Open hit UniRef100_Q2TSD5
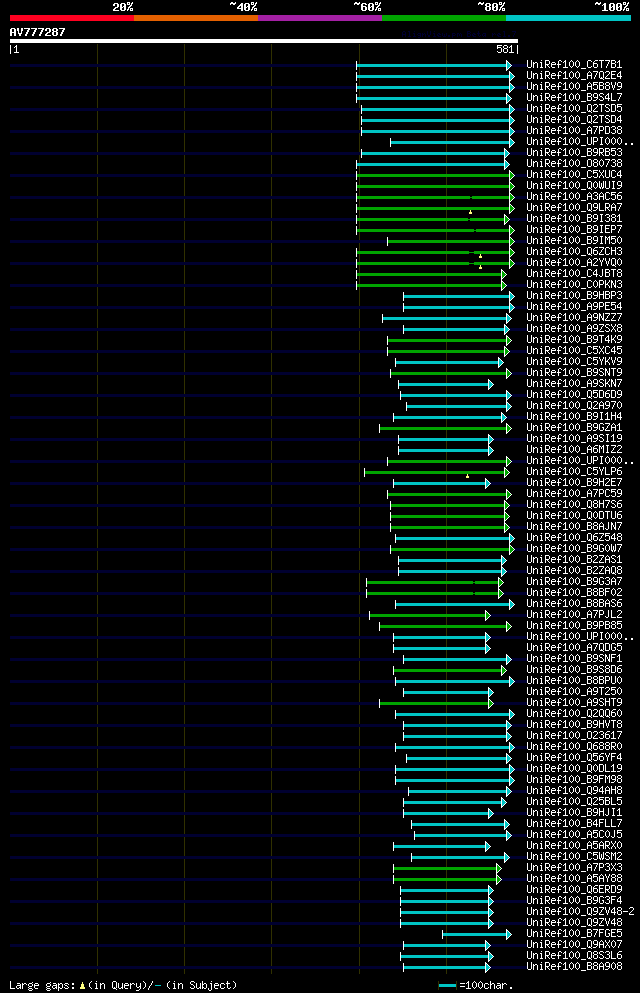Screen dimensions: 640x993 tap(574, 108)
